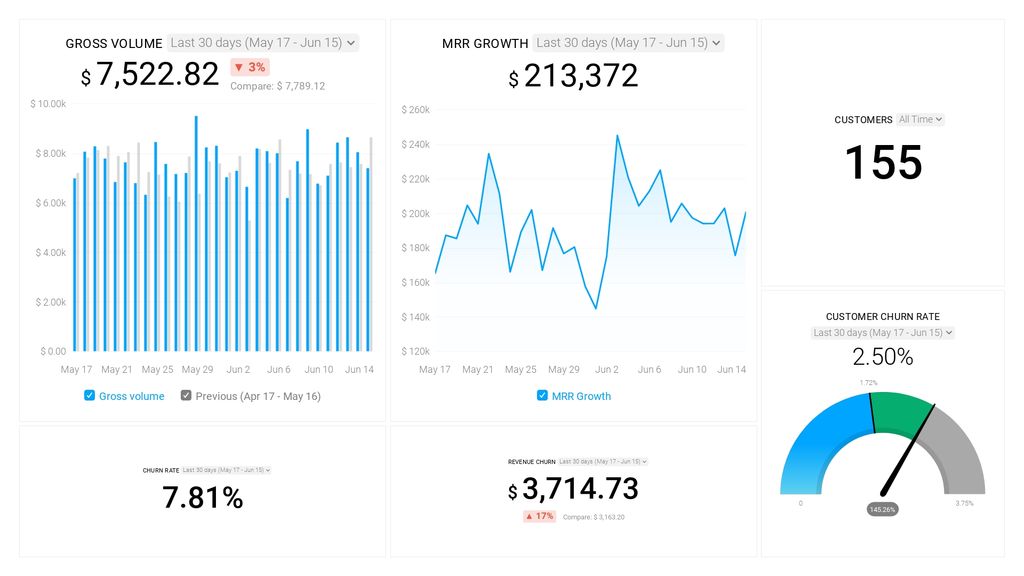Click the Compare: $3,163.20 value
Screen dimensions: 1024x576
pyautogui.click(x=596, y=516)
